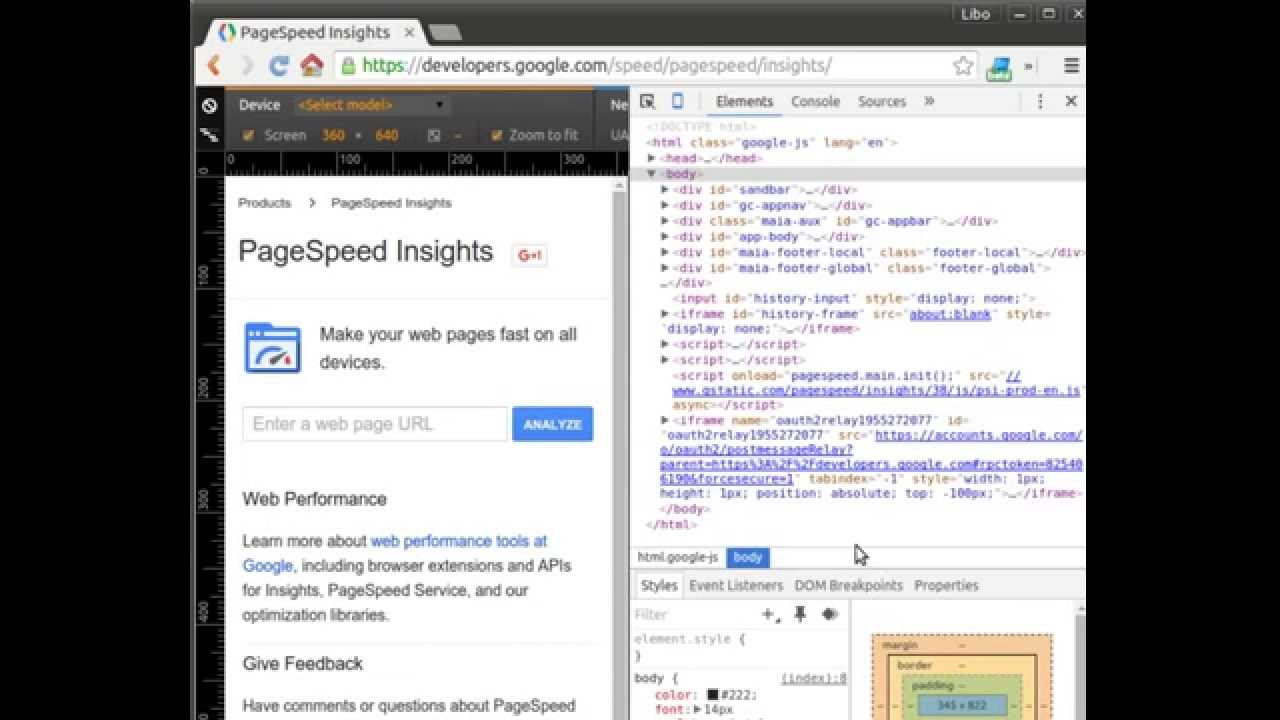
Task: Open the (index):8 source link
Action: tap(813, 678)
